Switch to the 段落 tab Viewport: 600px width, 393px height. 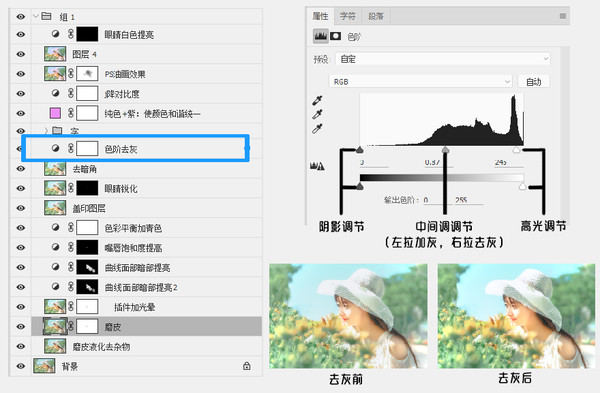[x=376, y=16]
